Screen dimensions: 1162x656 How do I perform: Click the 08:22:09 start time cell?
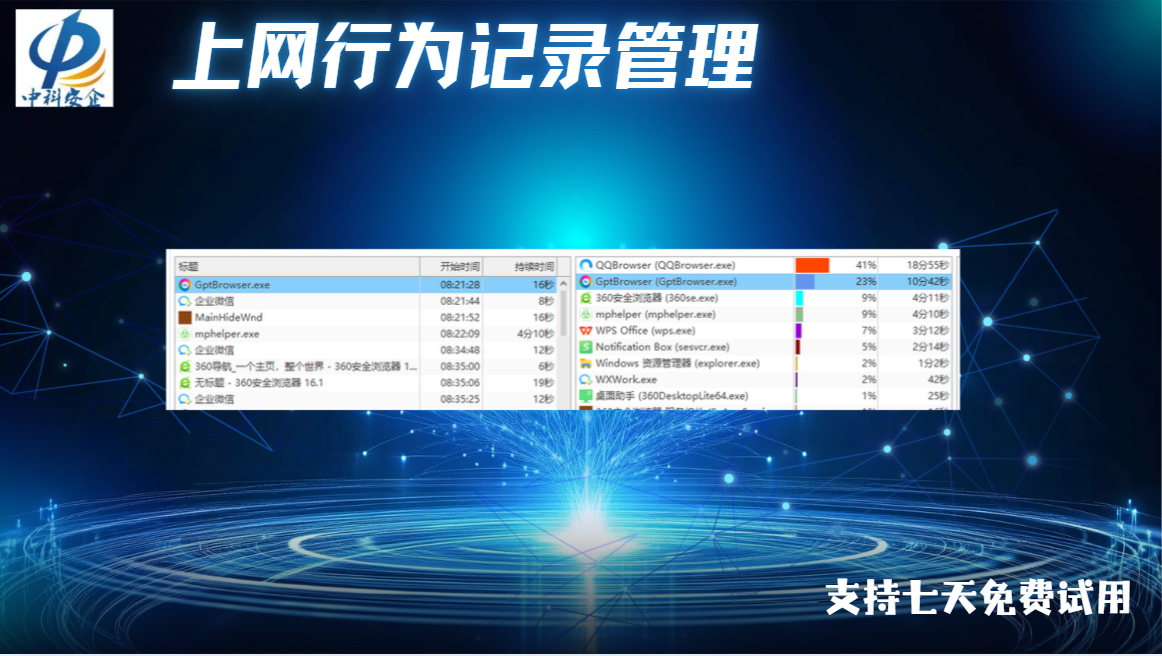click(x=460, y=334)
